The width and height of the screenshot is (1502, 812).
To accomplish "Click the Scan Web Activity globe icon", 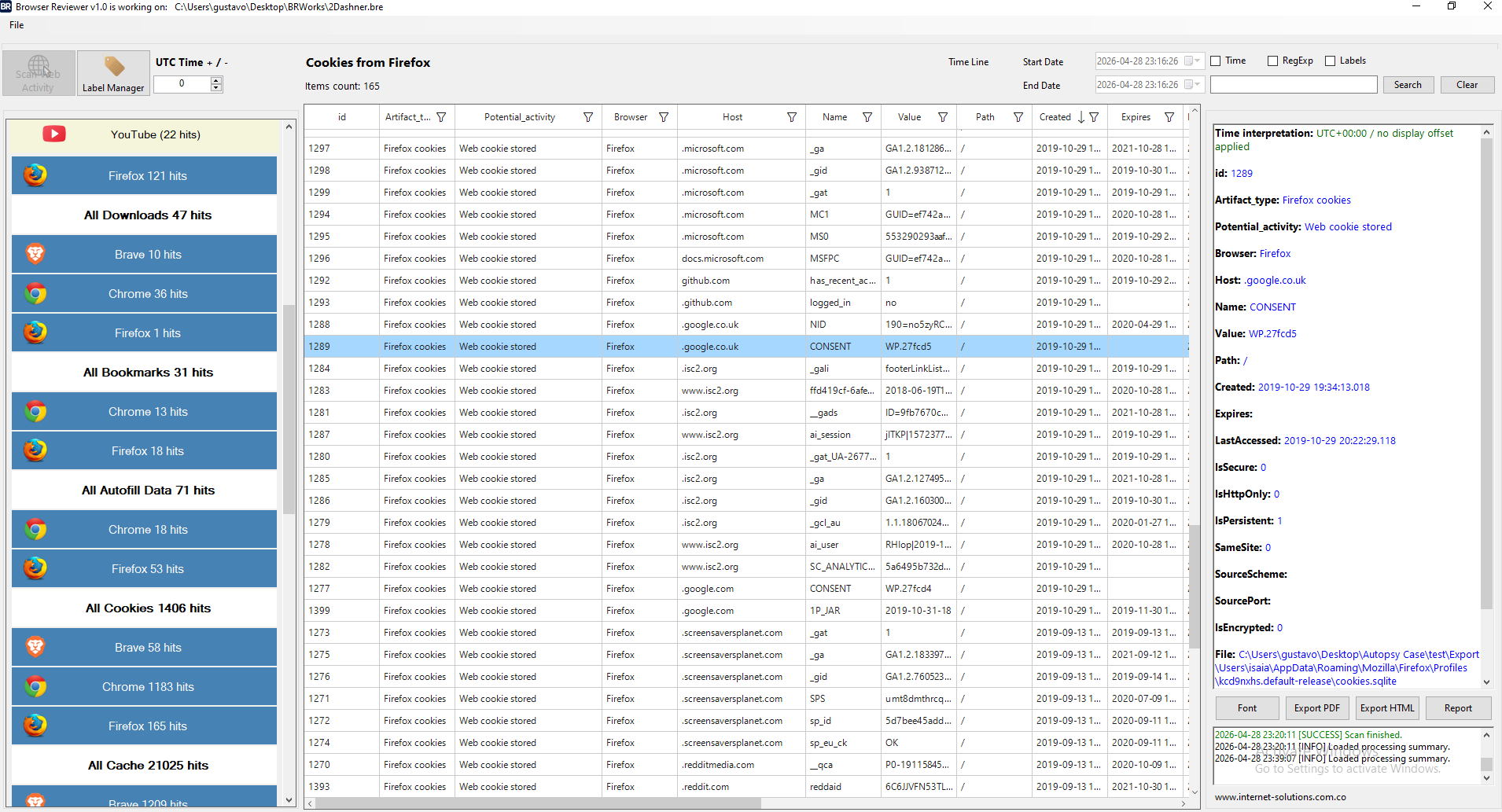I will pos(39,65).
